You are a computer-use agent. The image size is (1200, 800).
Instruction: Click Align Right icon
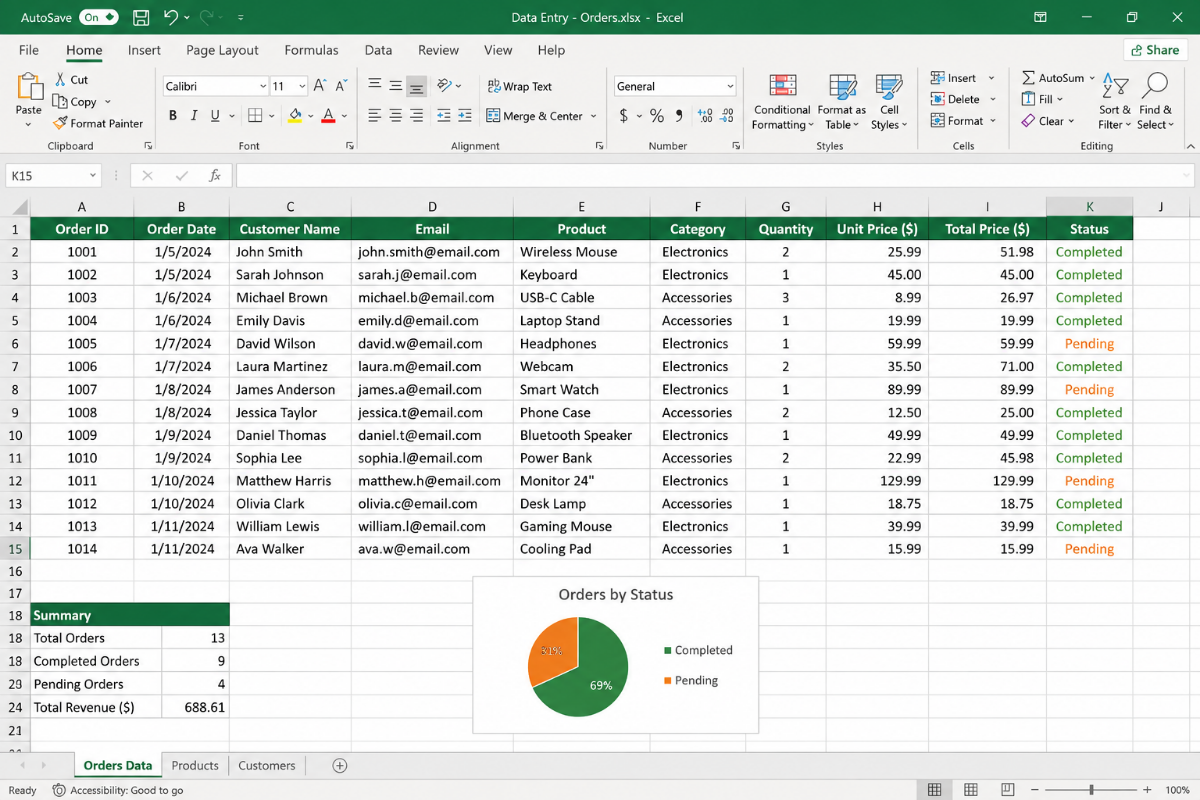click(x=418, y=116)
